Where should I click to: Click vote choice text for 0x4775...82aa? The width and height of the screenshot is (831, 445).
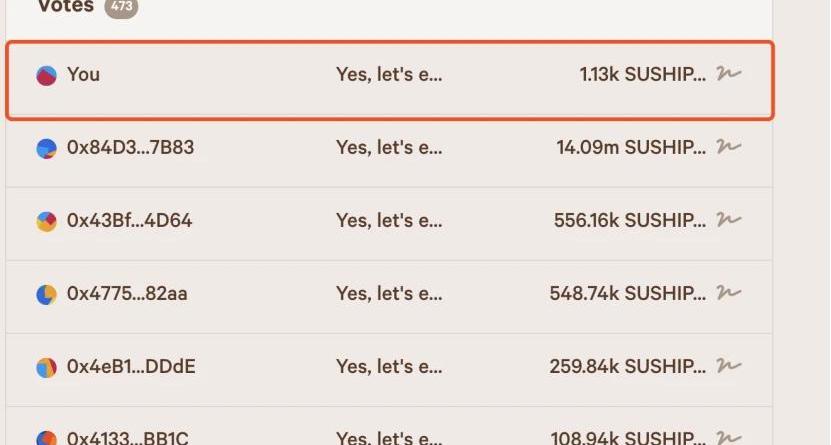pyautogui.click(x=388, y=294)
